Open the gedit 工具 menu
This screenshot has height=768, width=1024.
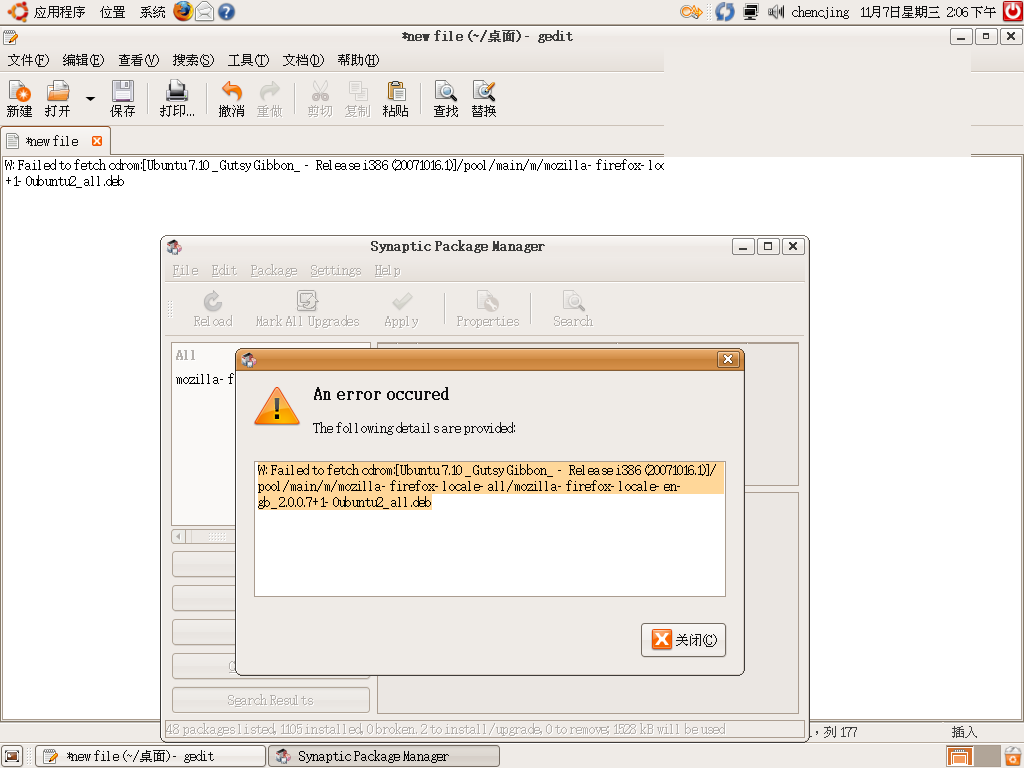(x=248, y=60)
